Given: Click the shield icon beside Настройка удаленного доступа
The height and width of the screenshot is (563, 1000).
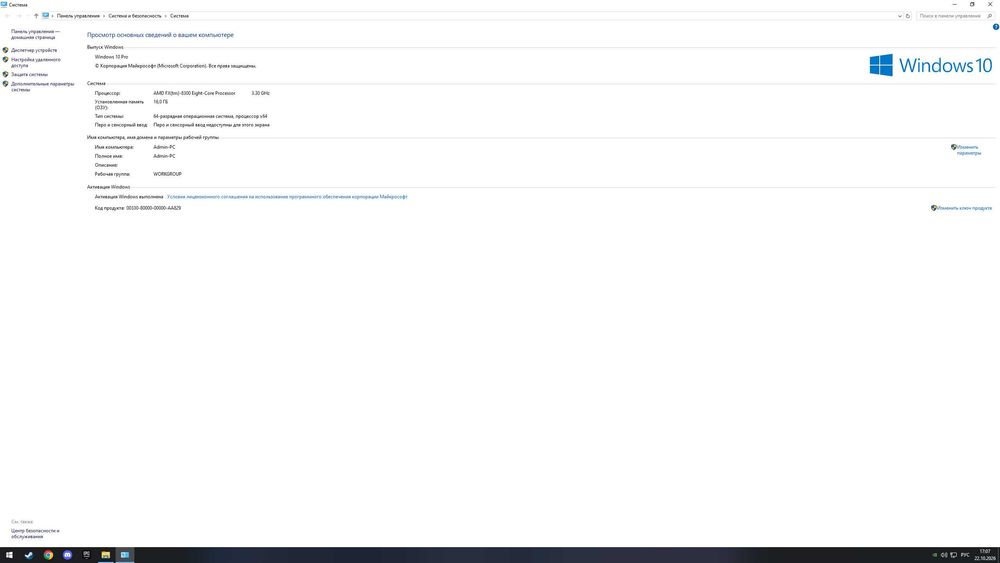Looking at the screenshot, I should (6, 59).
